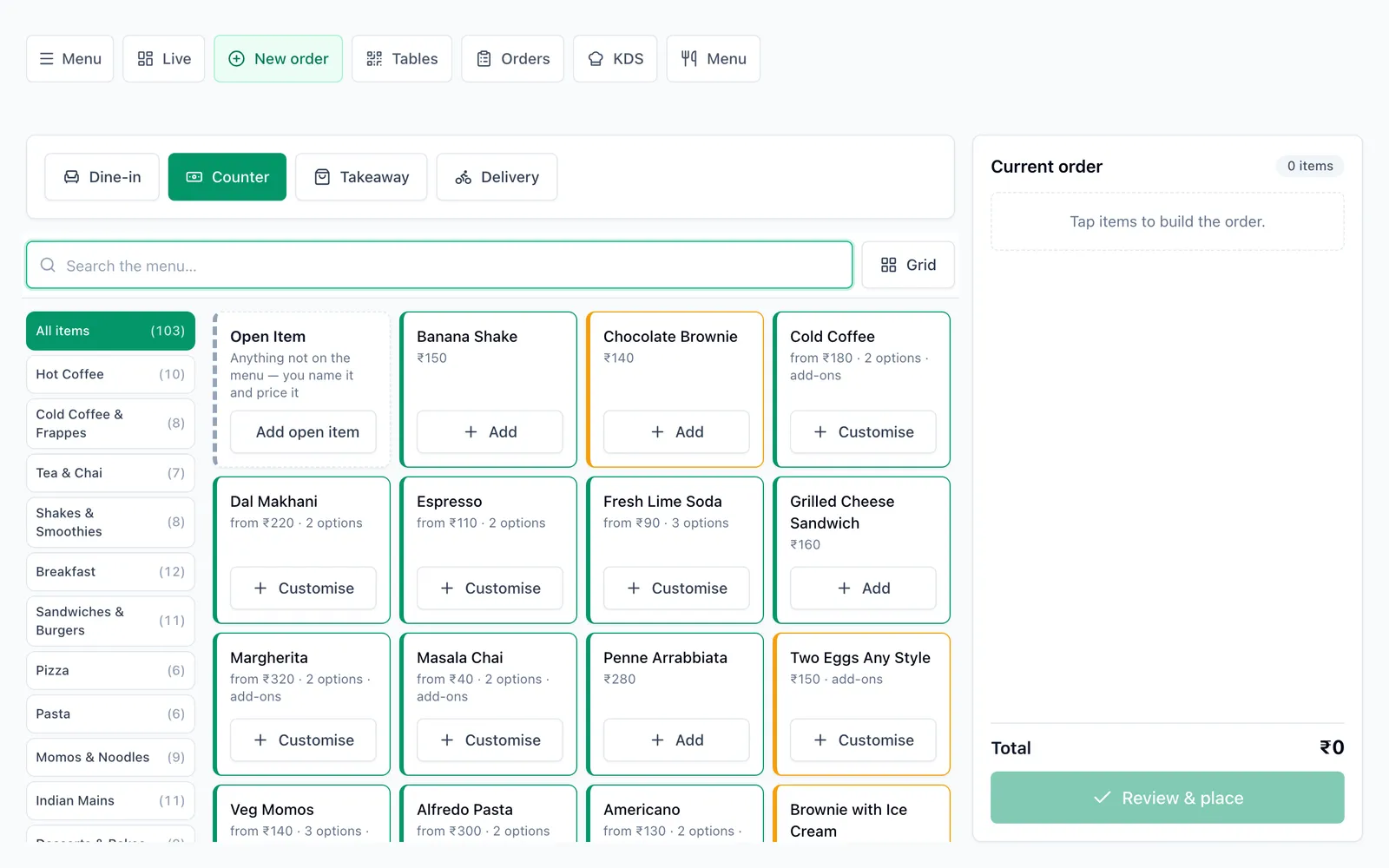Customise the Fresh Lime Soda item
1389x868 pixels.
pyautogui.click(x=676, y=589)
